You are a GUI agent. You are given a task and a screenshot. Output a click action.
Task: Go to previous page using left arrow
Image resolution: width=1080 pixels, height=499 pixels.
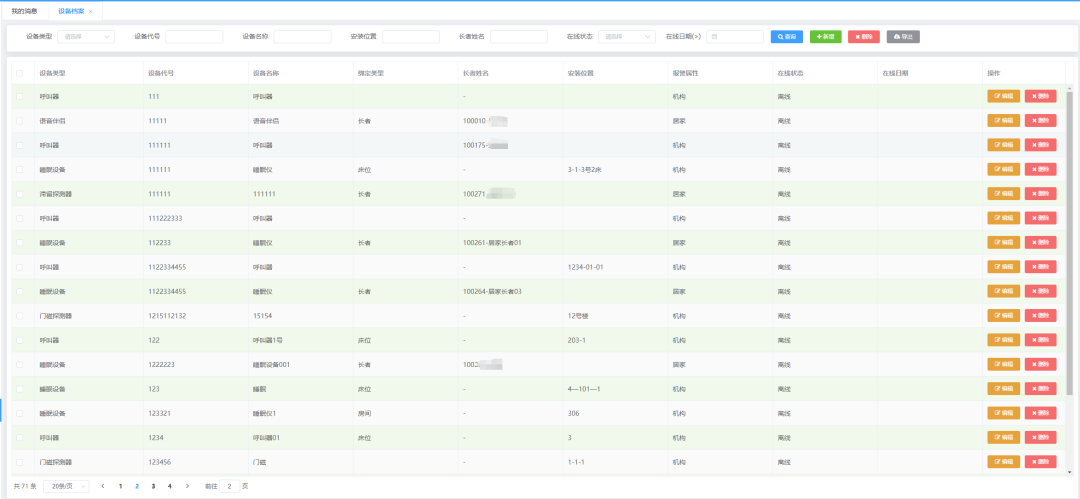(103, 486)
